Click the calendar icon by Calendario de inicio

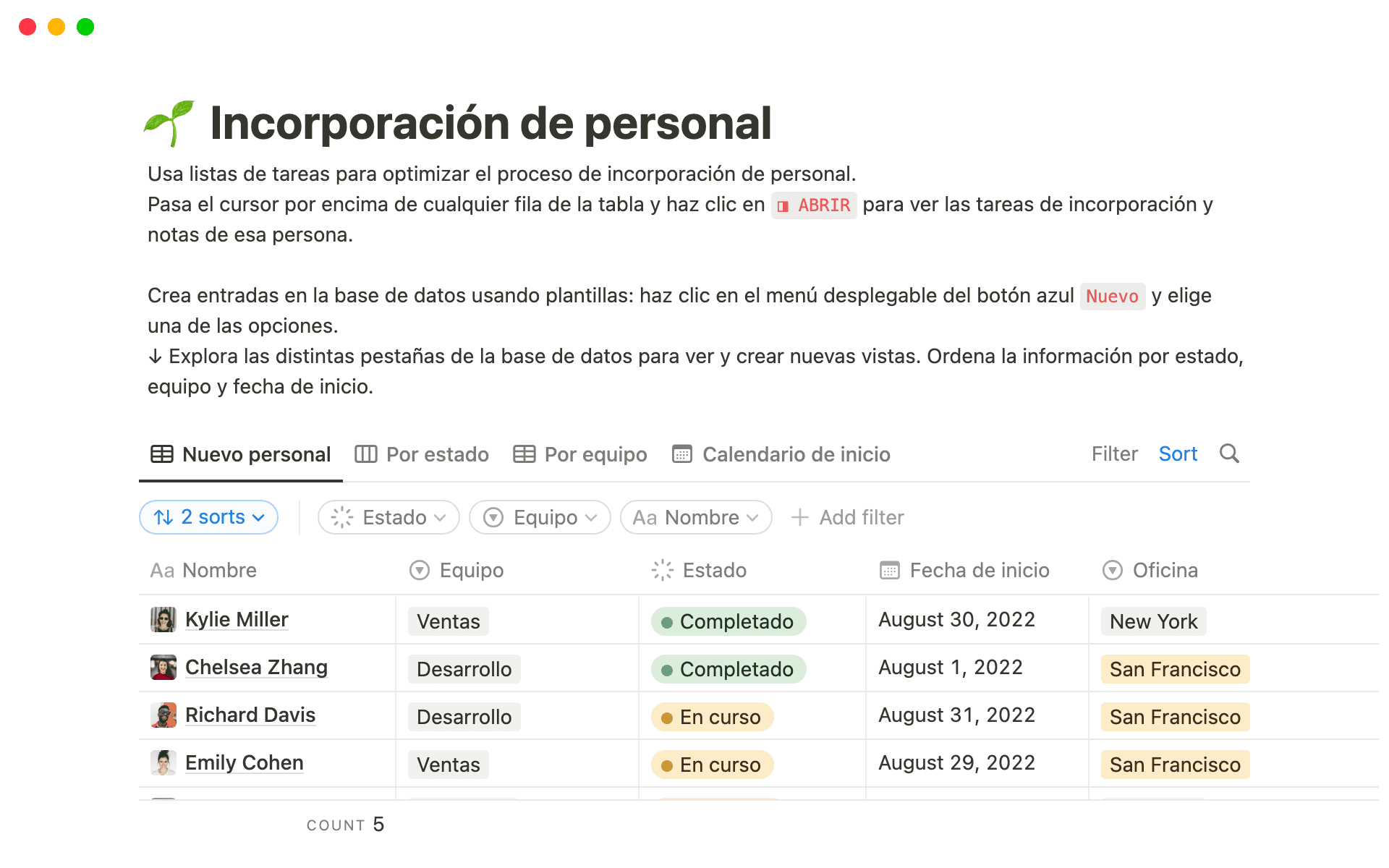pos(681,454)
